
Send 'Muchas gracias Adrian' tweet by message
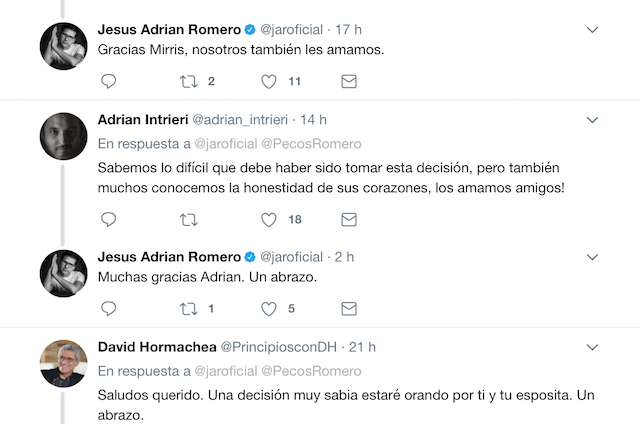[349, 309]
